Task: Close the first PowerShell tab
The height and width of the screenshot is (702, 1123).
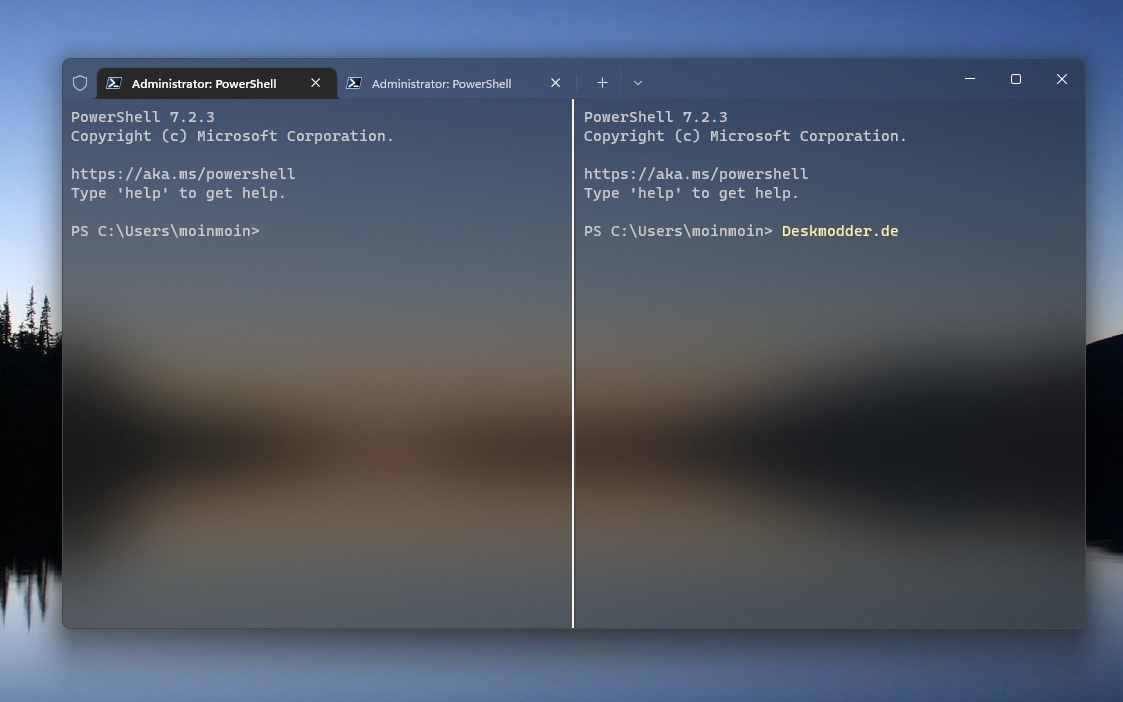Action: pos(315,83)
